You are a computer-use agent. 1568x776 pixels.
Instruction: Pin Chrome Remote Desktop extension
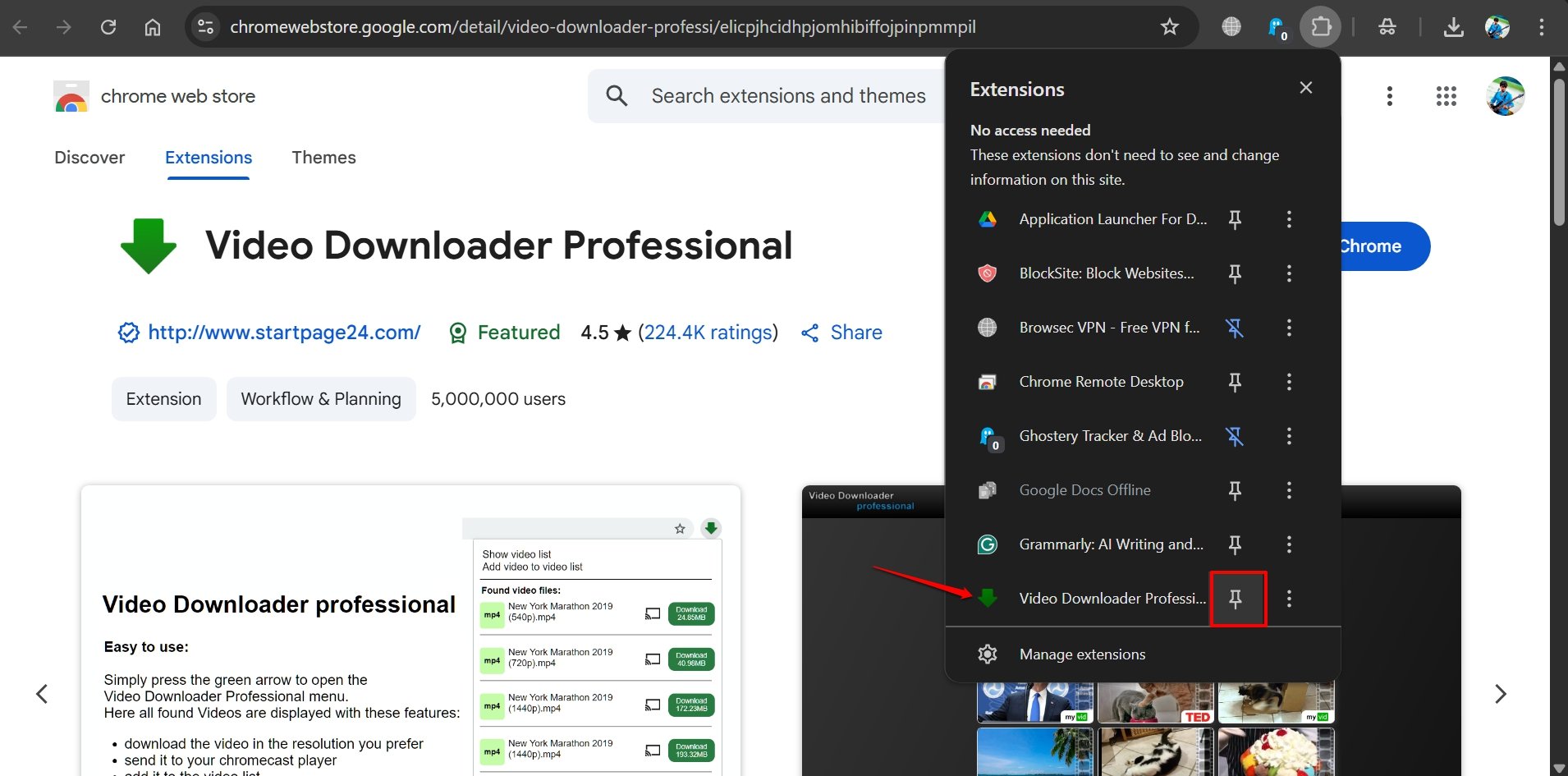[1235, 382]
